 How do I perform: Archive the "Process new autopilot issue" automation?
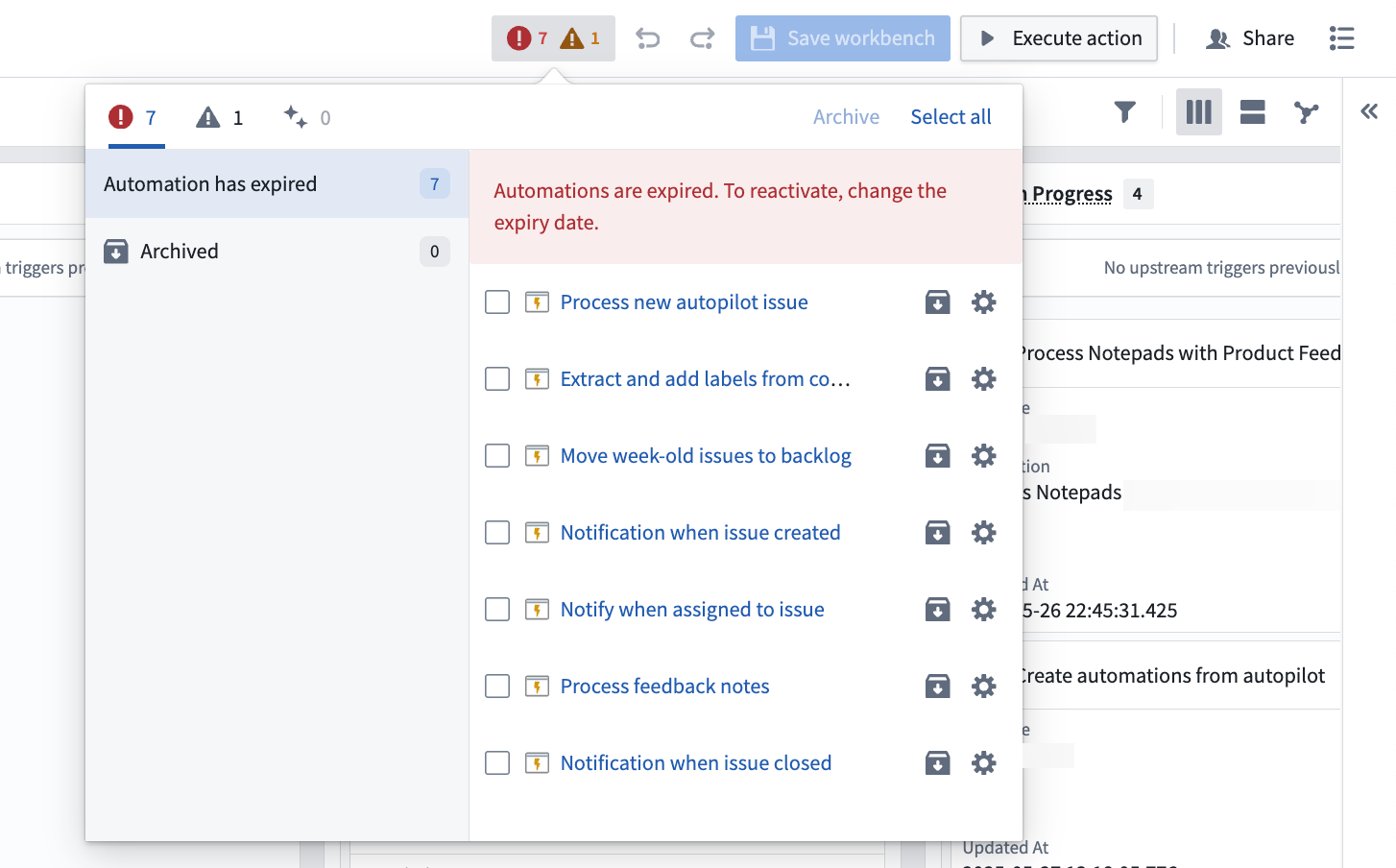(938, 301)
